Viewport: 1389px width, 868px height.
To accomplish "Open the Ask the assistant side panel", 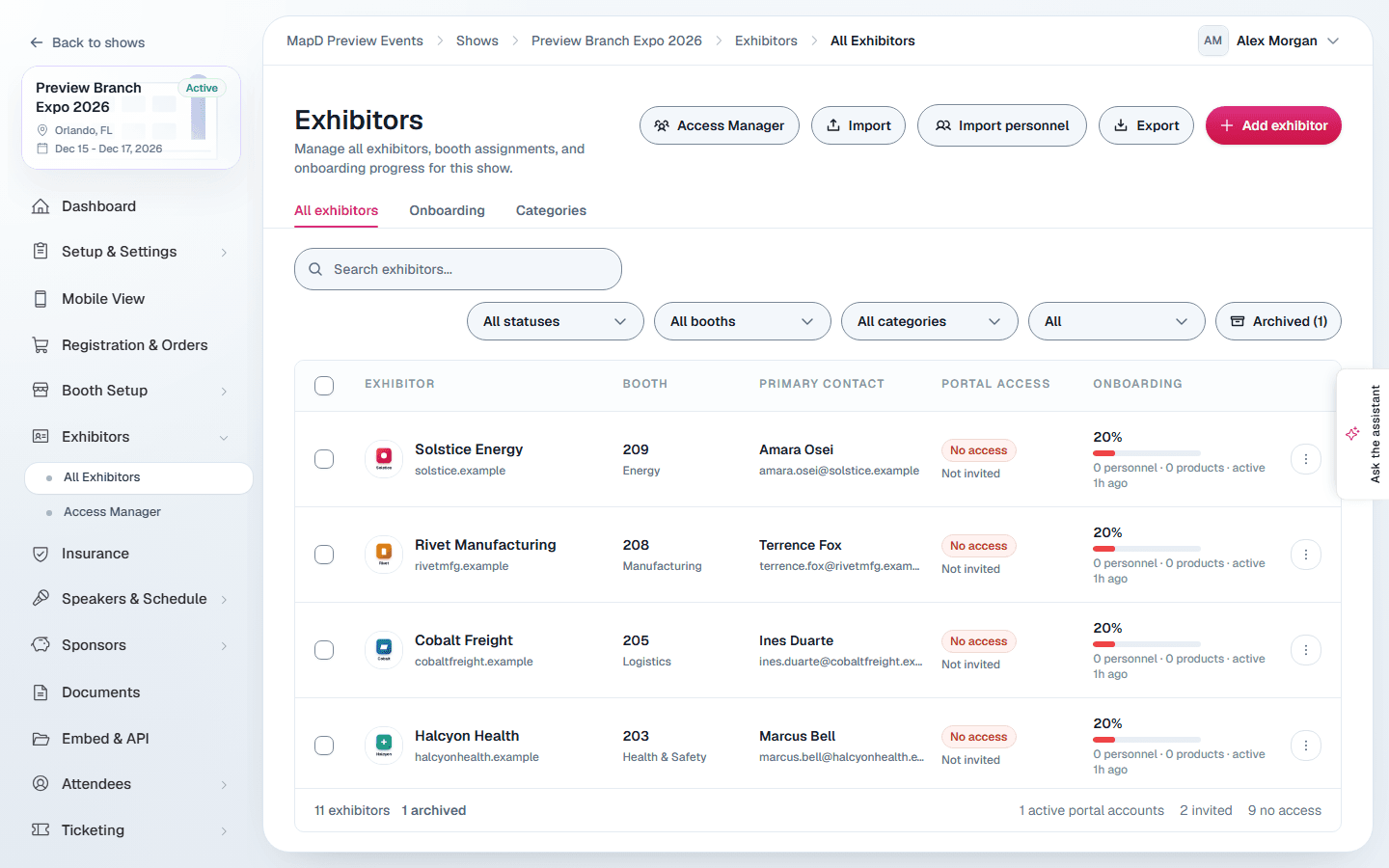I will 1364,434.
